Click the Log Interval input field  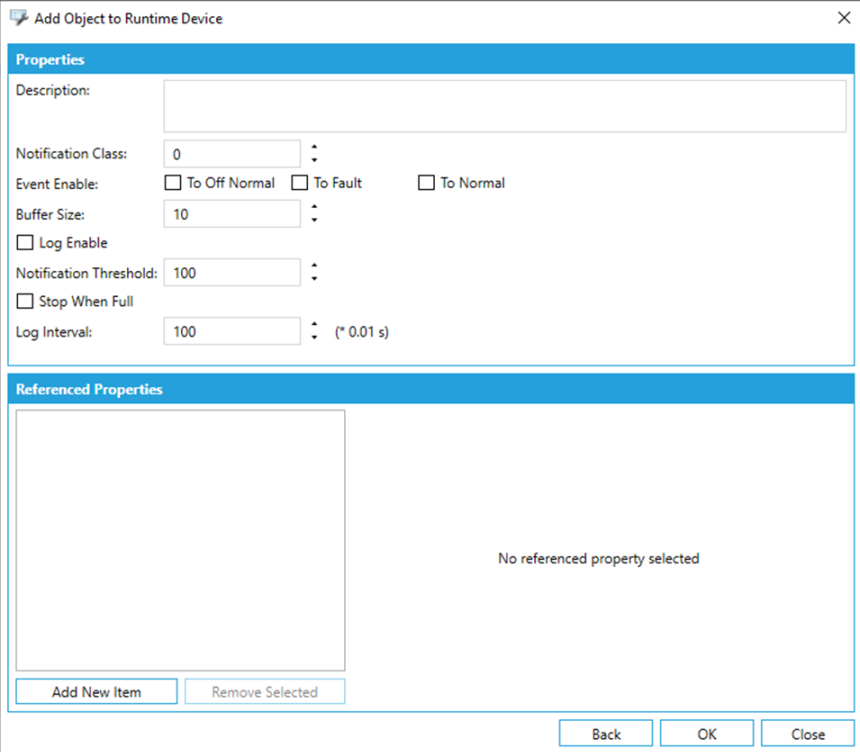(231, 332)
